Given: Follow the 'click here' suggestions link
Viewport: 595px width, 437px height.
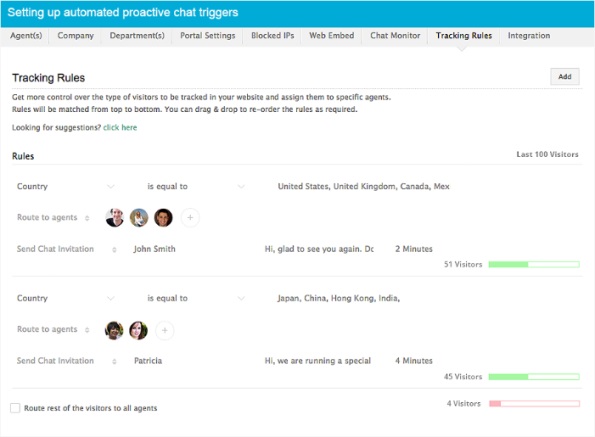Looking at the screenshot, I should [x=120, y=127].
